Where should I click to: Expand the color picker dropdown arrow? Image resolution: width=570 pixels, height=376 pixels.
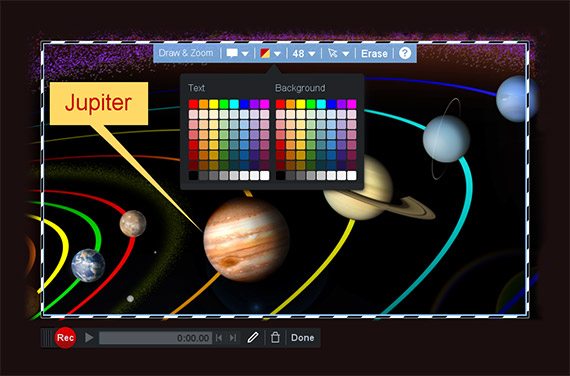pyautogui.click(x=277, y=54)
